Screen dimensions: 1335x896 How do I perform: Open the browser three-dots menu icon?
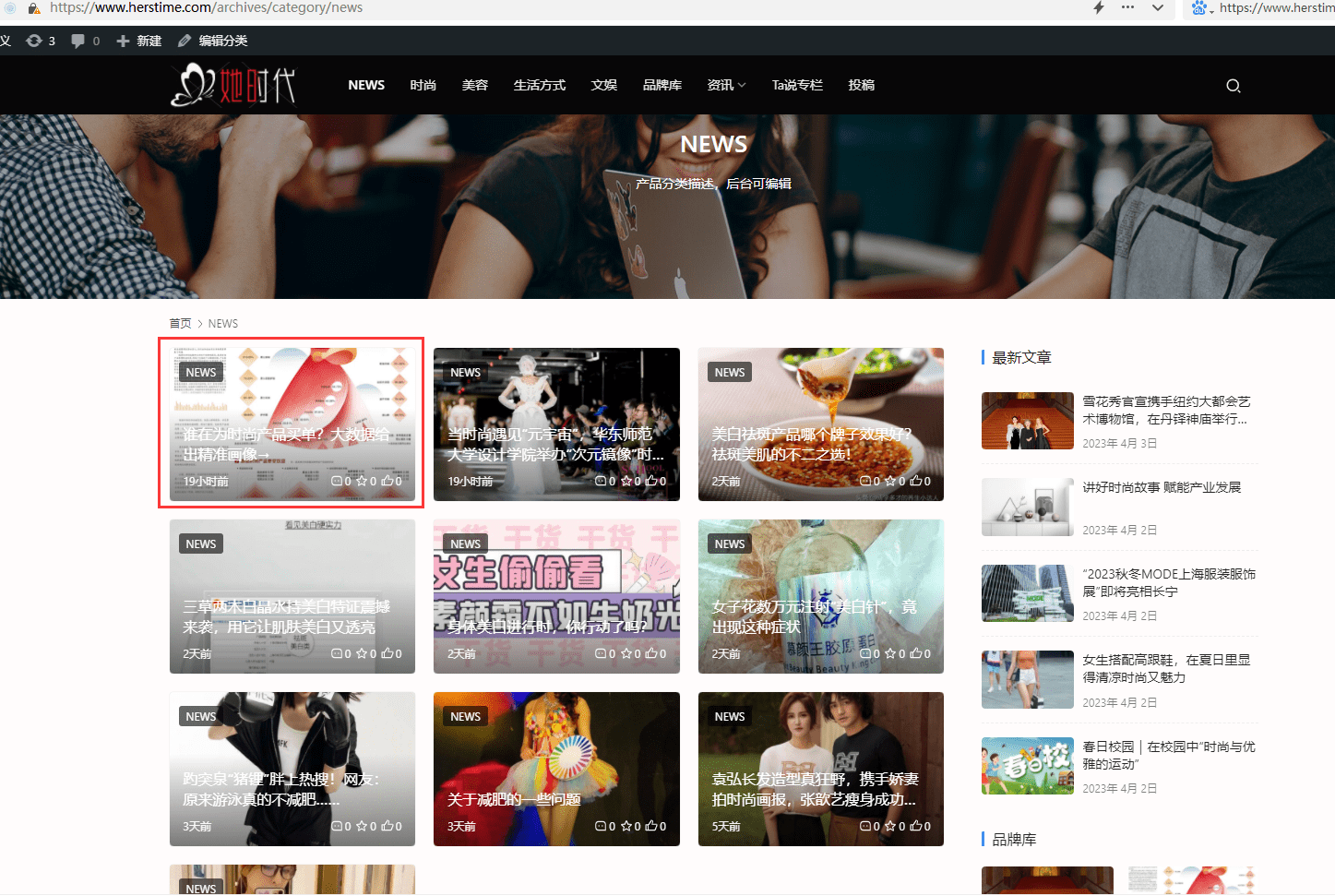(1127, 7)
